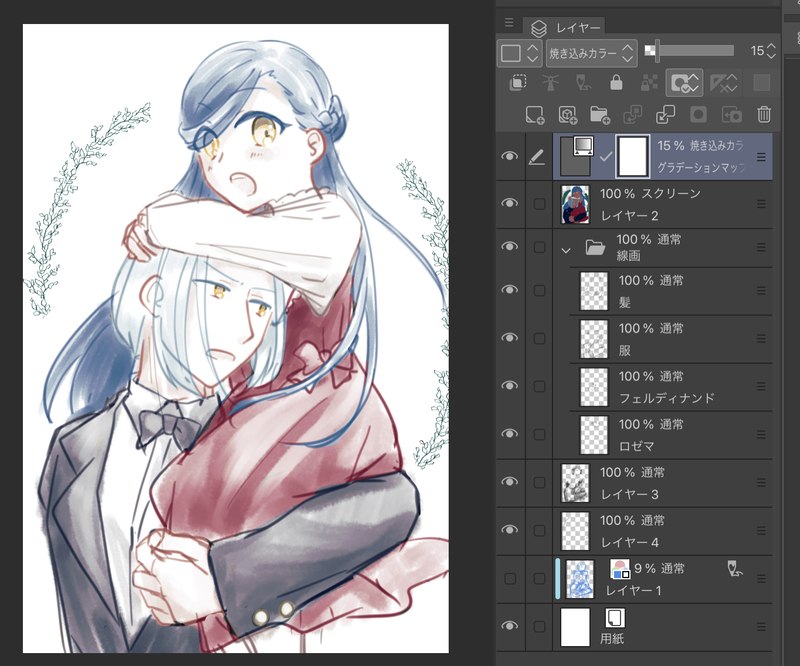Set as reference layer lighthouse icon
This screenshot has height=666, width=800.
point(551,83)
